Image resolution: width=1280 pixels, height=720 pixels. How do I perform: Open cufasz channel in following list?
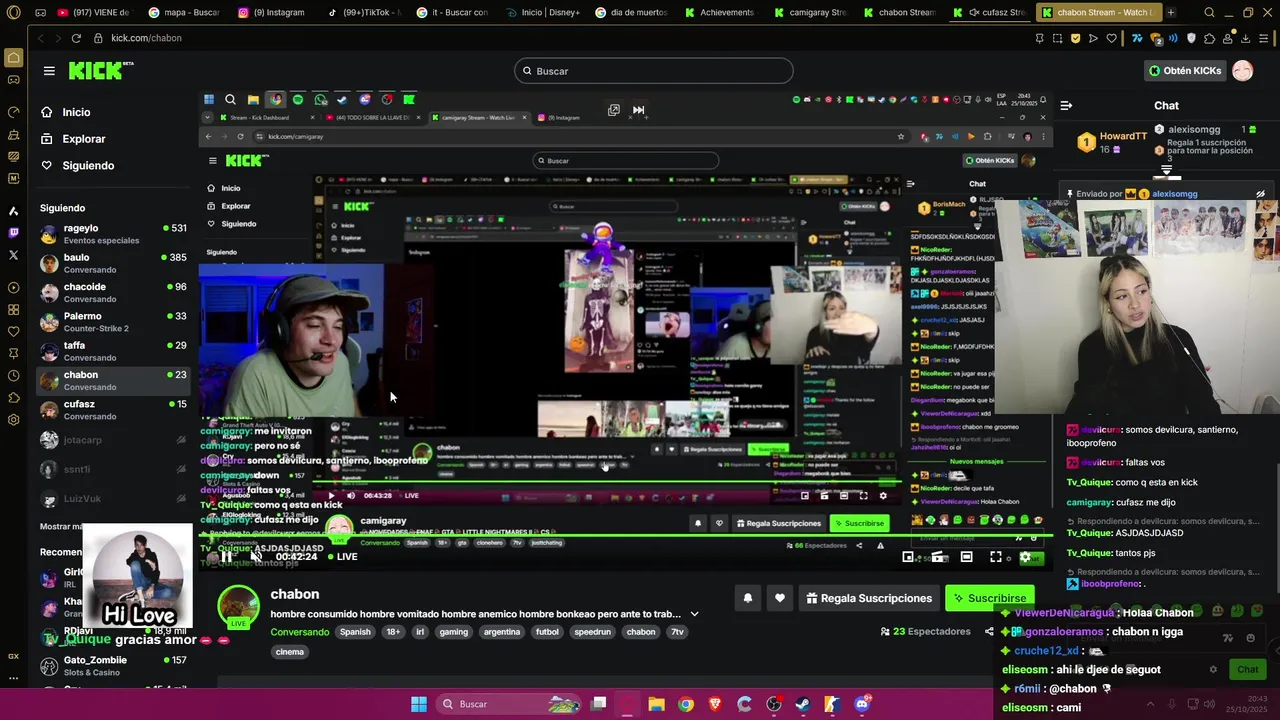[113, 410]
